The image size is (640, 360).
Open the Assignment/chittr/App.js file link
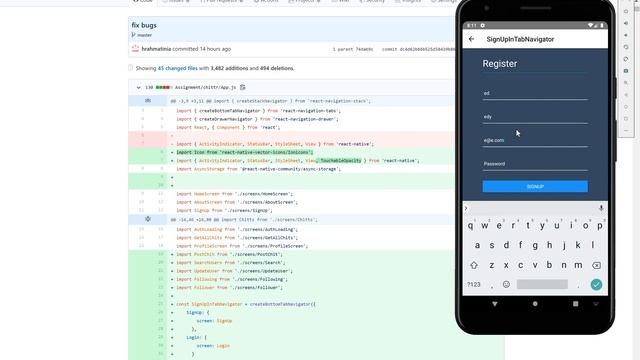tap(205, 87)
